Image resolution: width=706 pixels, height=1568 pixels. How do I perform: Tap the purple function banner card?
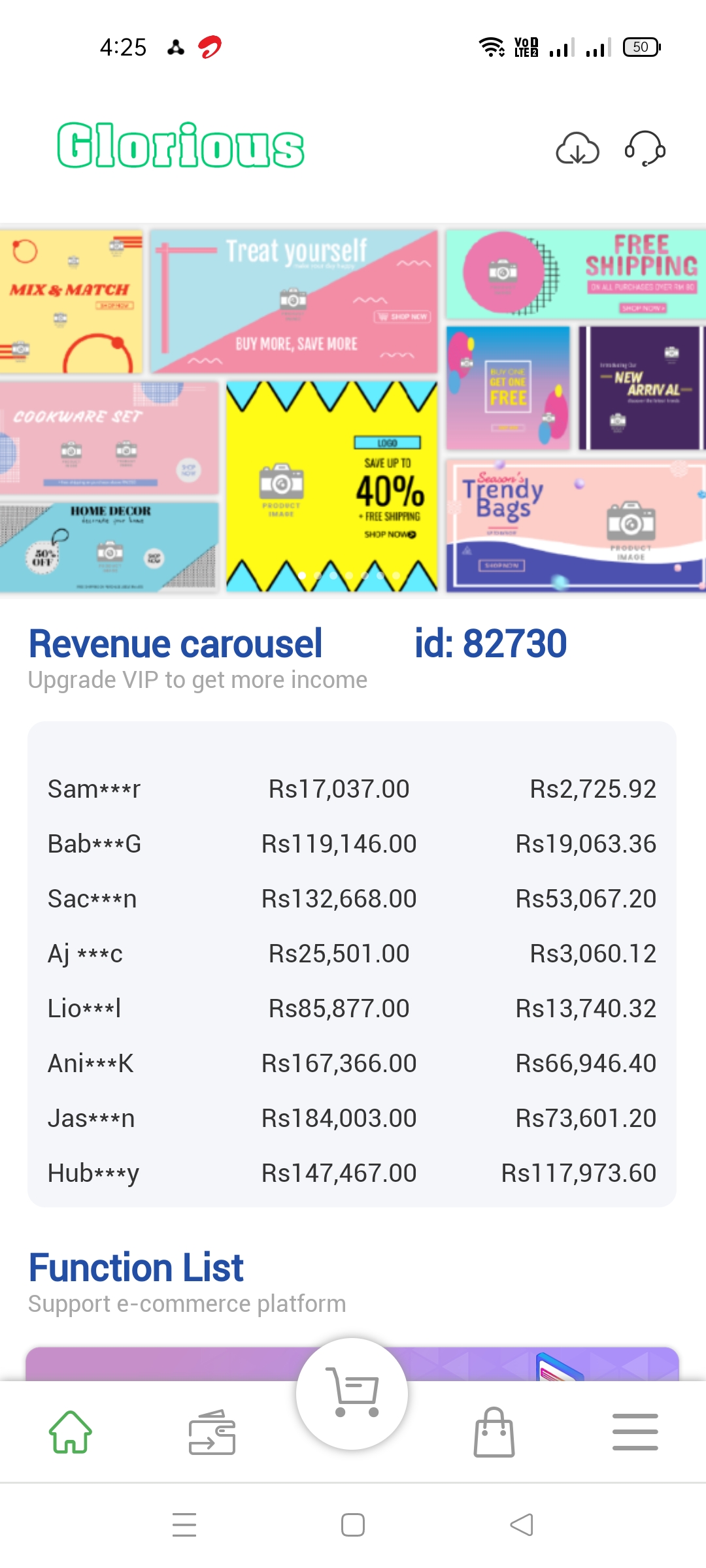point(163,1363)
